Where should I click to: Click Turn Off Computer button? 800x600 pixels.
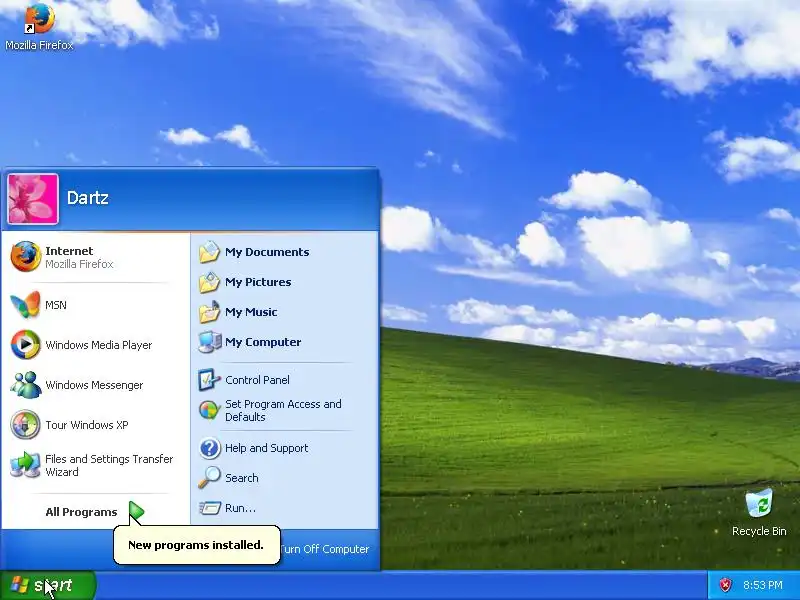coord(324,549)
